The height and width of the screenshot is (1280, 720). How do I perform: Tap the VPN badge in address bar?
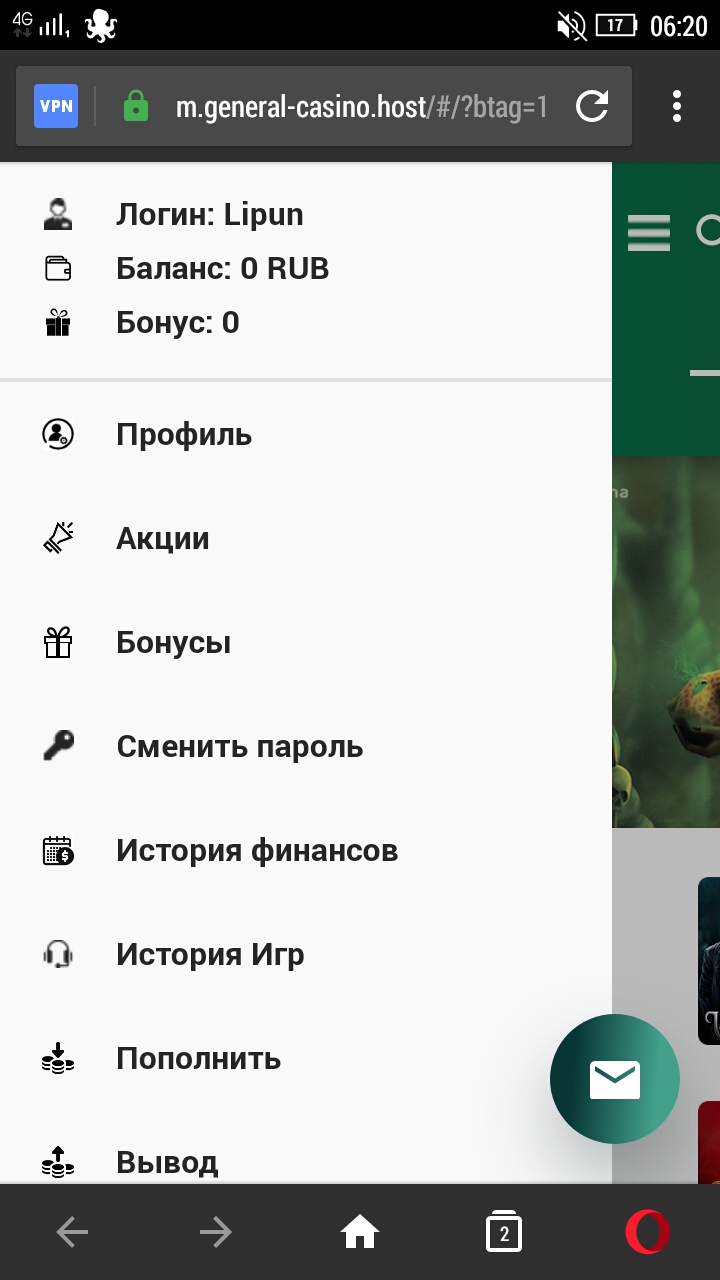tap(56, 106)
